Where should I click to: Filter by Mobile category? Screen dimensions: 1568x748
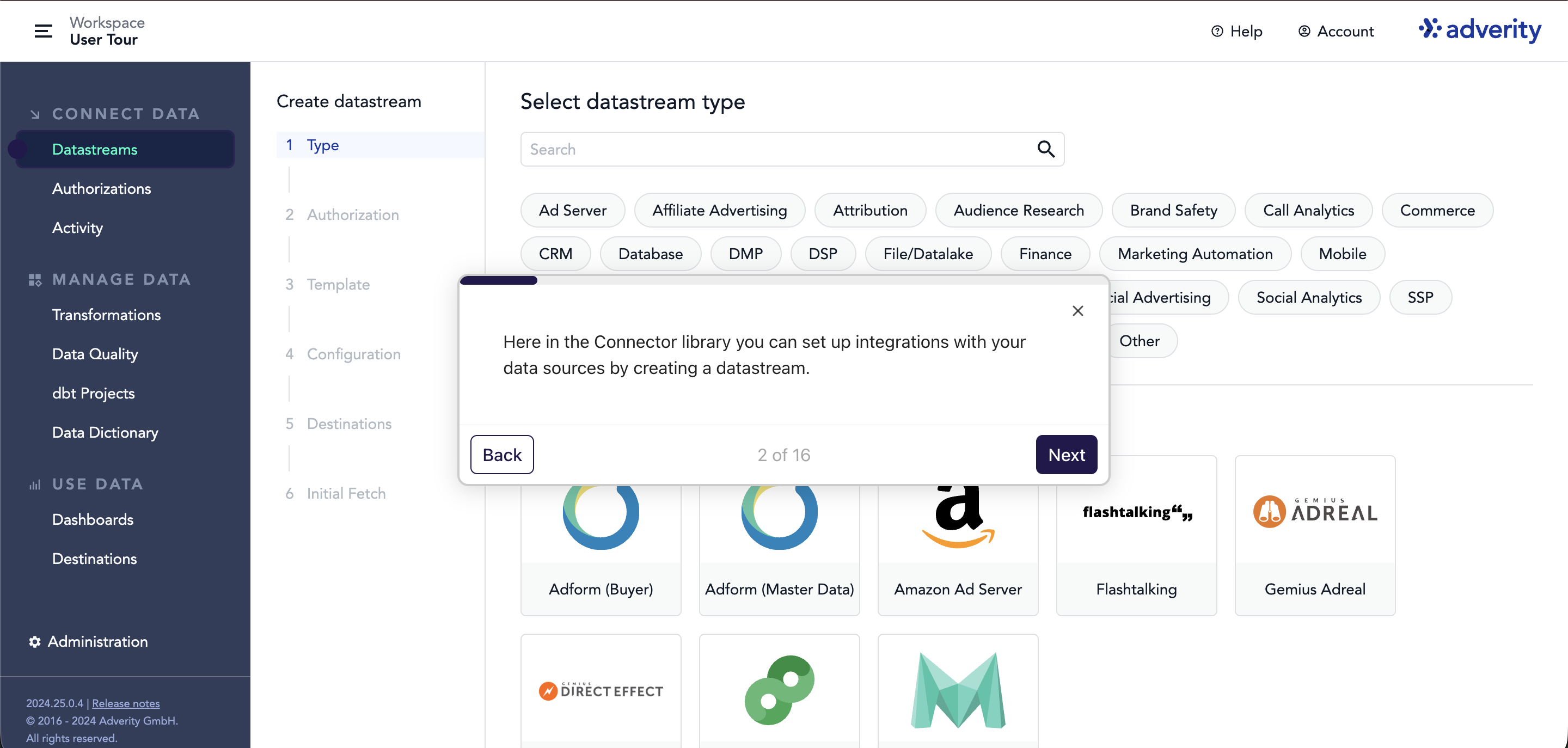point(1342,254)
